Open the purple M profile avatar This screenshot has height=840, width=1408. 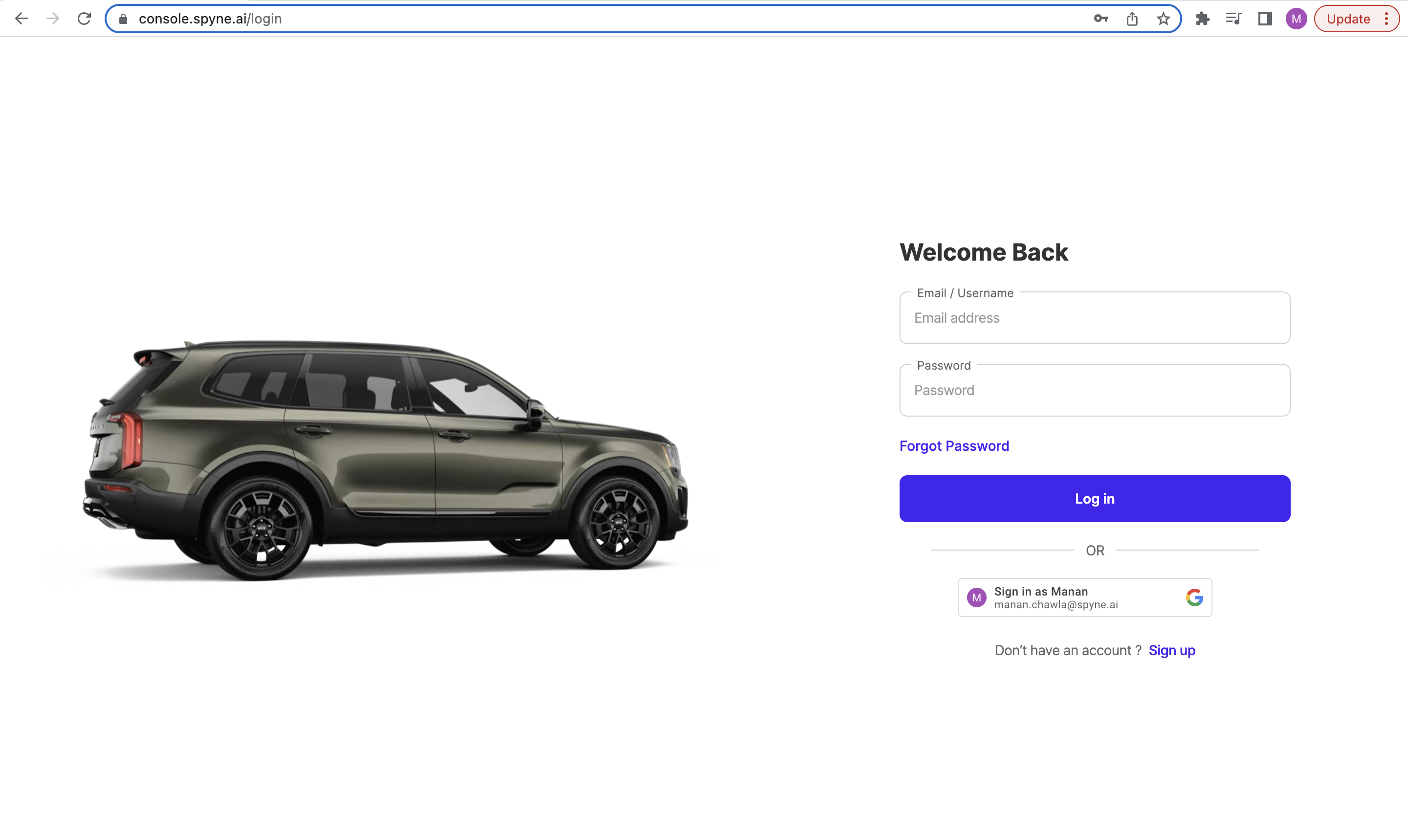coord(1297,19)
